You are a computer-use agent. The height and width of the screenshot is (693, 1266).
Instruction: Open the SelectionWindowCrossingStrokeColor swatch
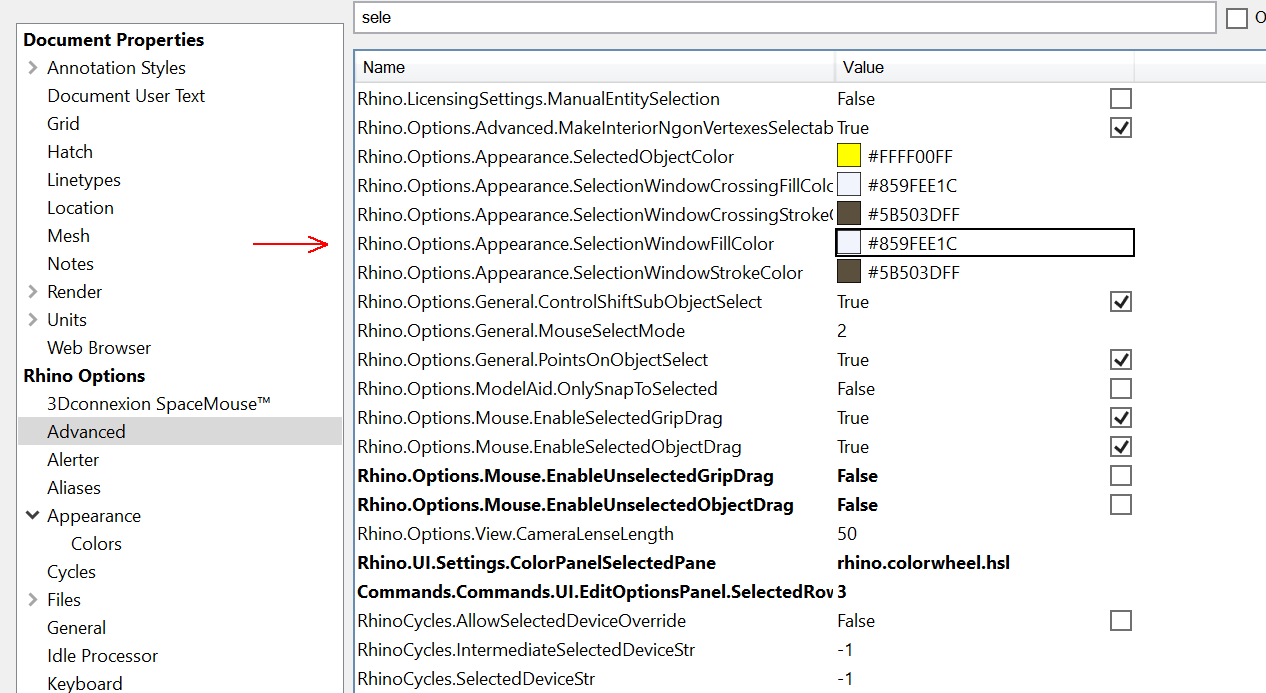click(x=849, y=214)
